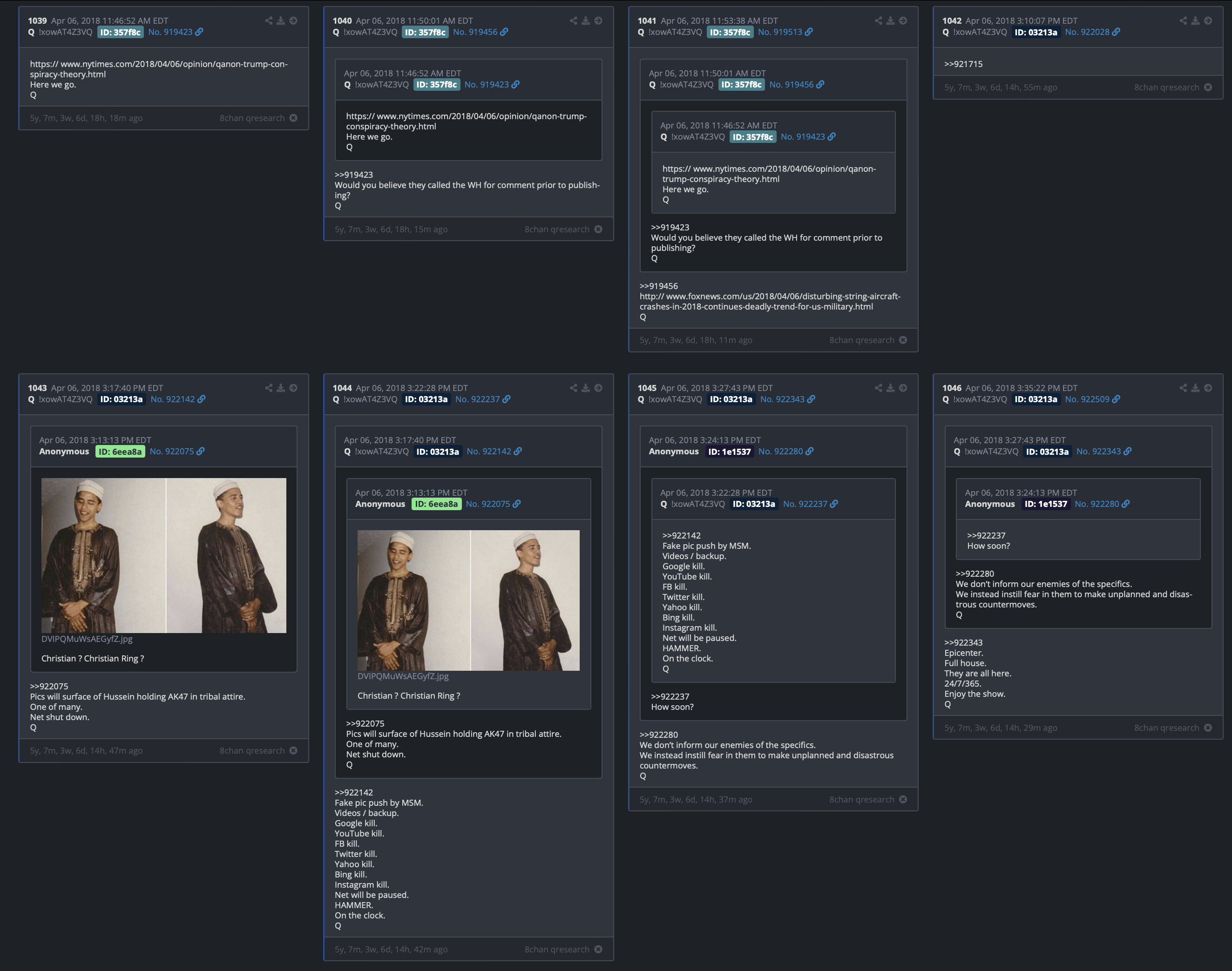Download post 1043
This screenshot has height=971, width=1232.
[281, 388]
